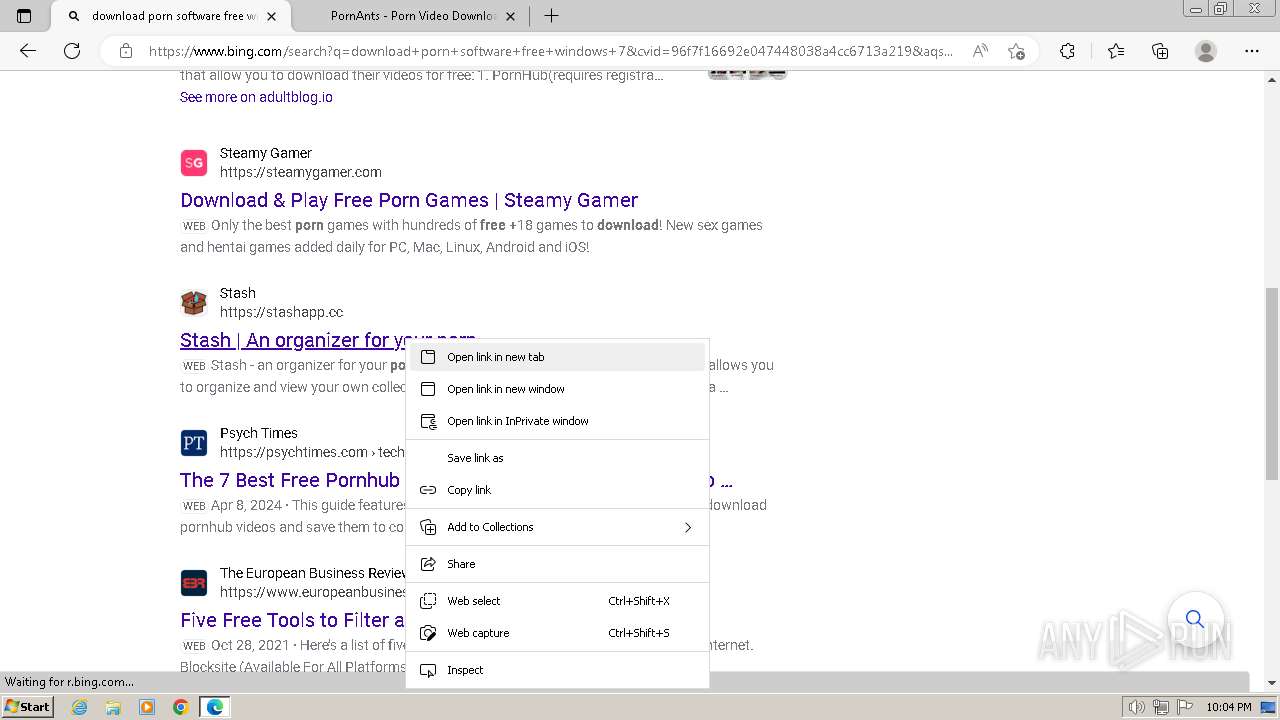Open Windows Explorer folder in taskbar
1280x720 pixels.
point(113,707)
